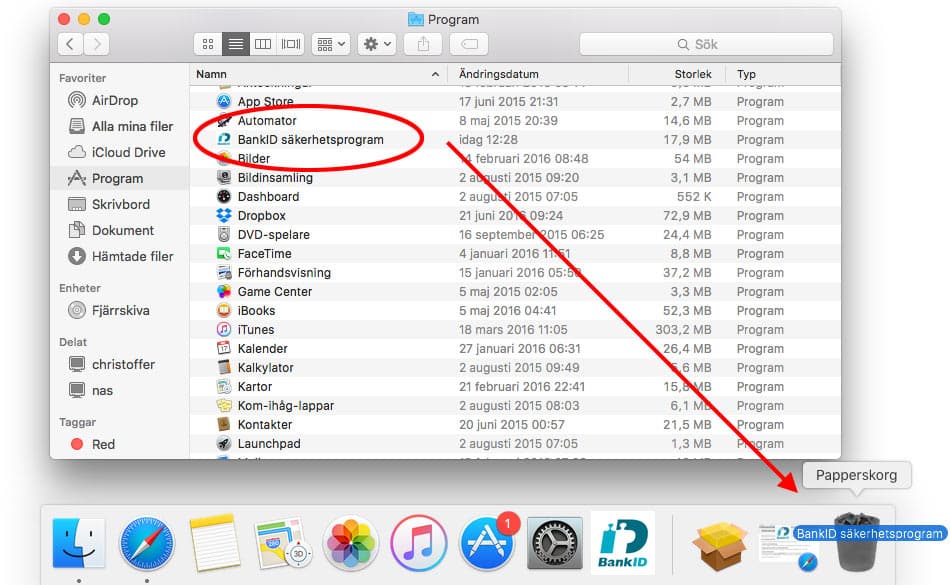The height and width of the screenshot is (585, 950).
Task: Switch Finder to icon view
Action: pos(208,44)
